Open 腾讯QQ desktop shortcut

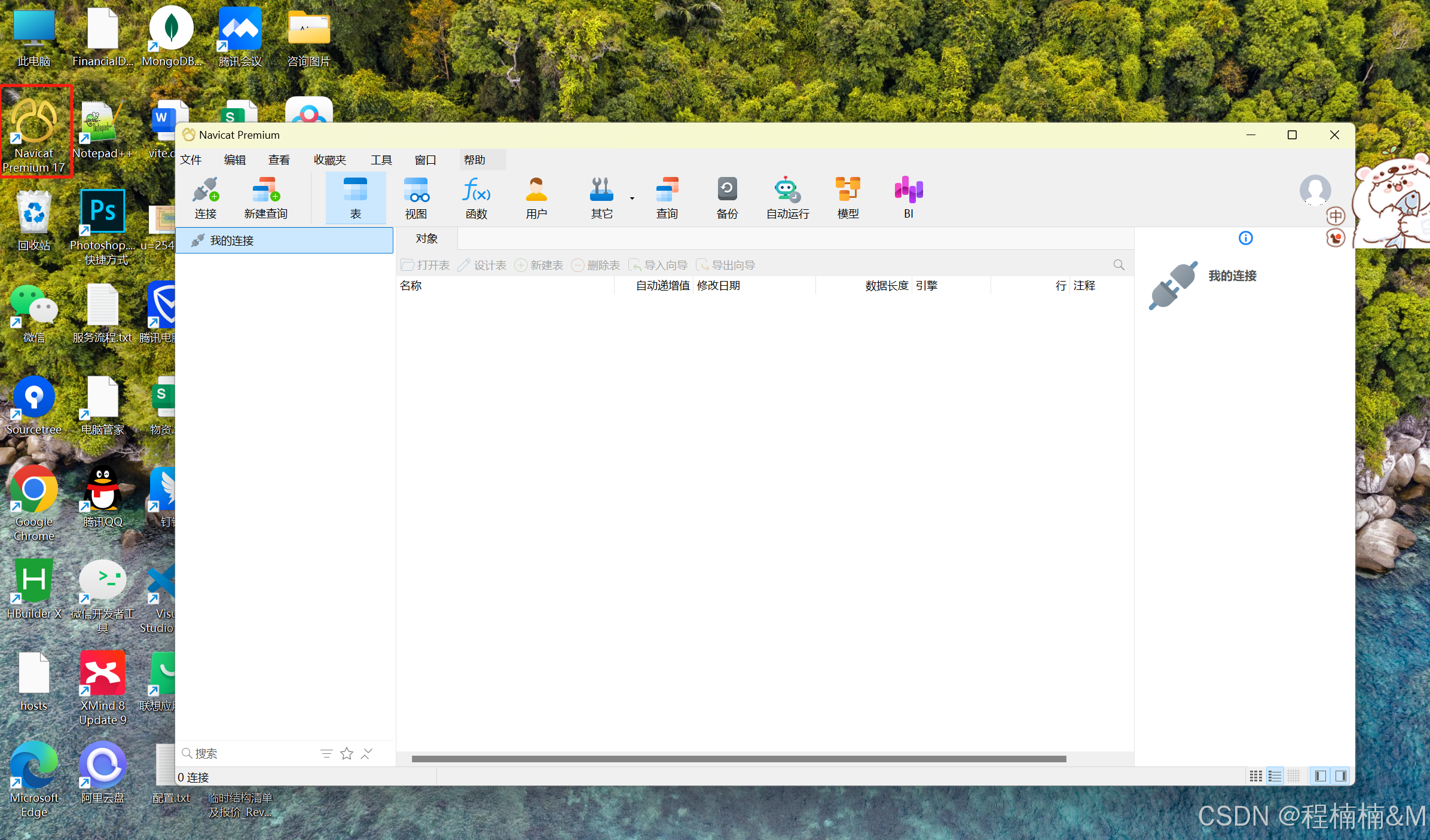click(102, 496)
